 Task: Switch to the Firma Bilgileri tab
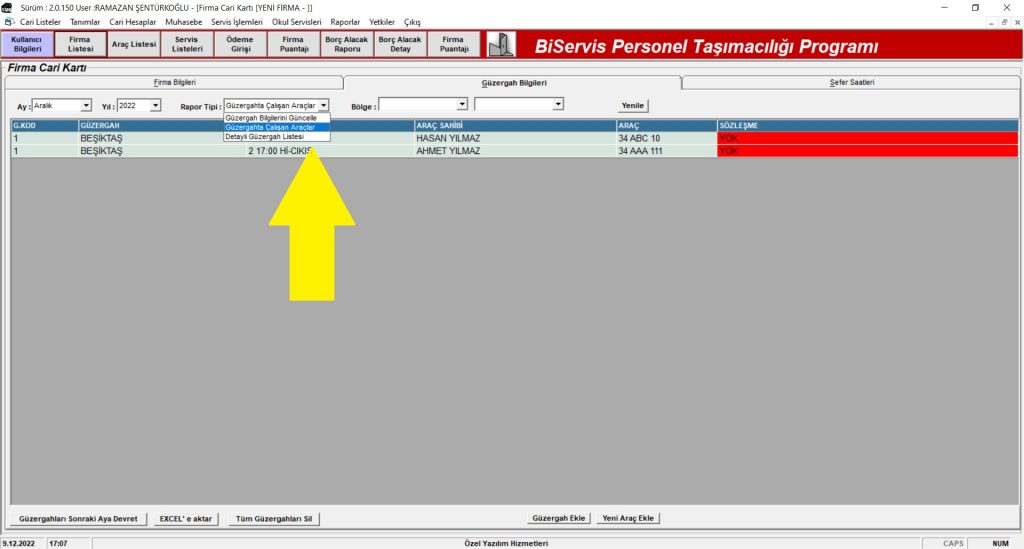pyautogui.click(x=174, y=82)
